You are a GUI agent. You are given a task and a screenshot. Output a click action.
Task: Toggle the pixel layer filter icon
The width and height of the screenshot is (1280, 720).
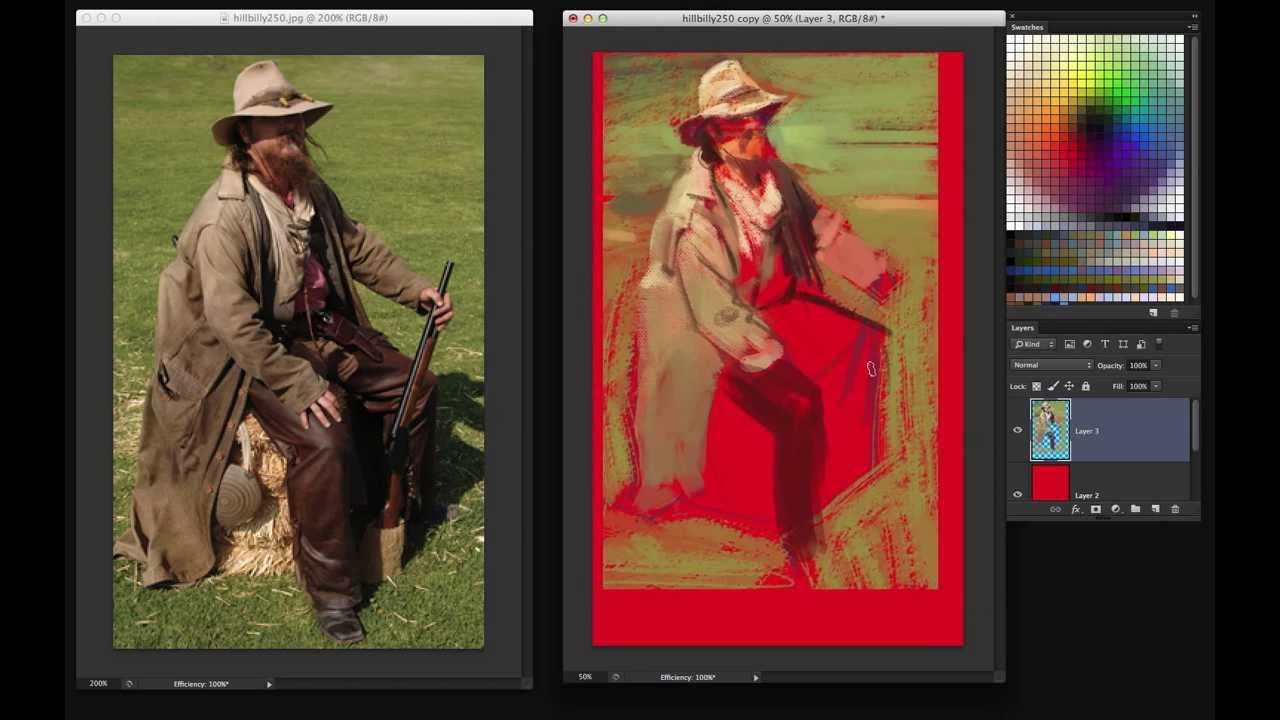[1069, 344]
